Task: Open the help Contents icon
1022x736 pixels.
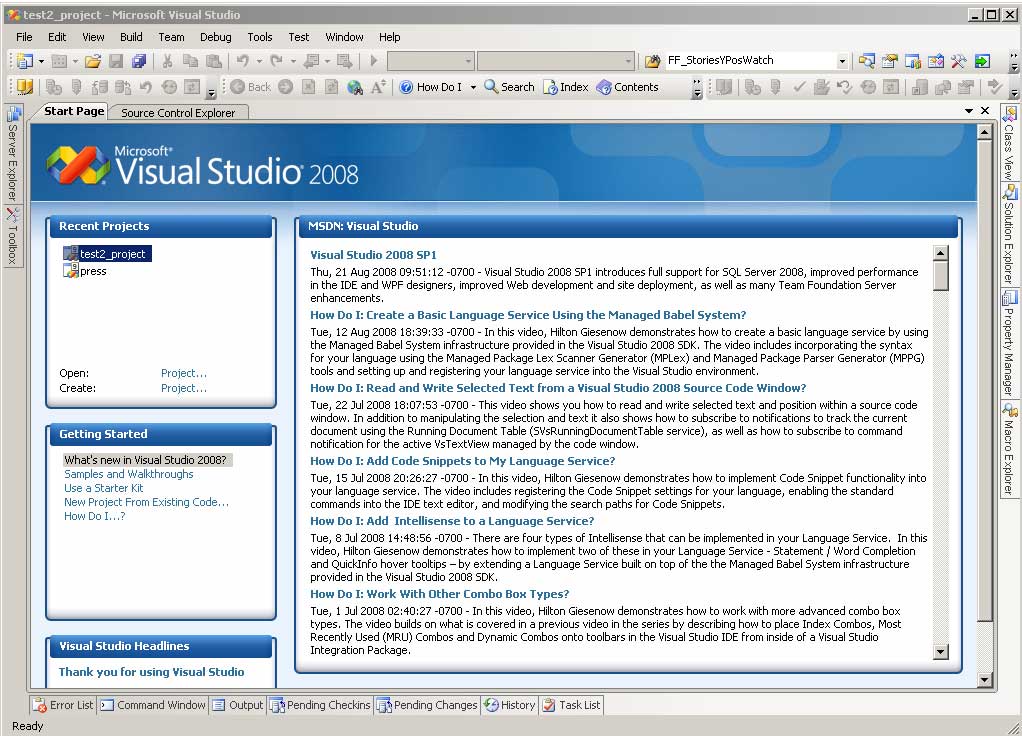Action: point(627,87)
